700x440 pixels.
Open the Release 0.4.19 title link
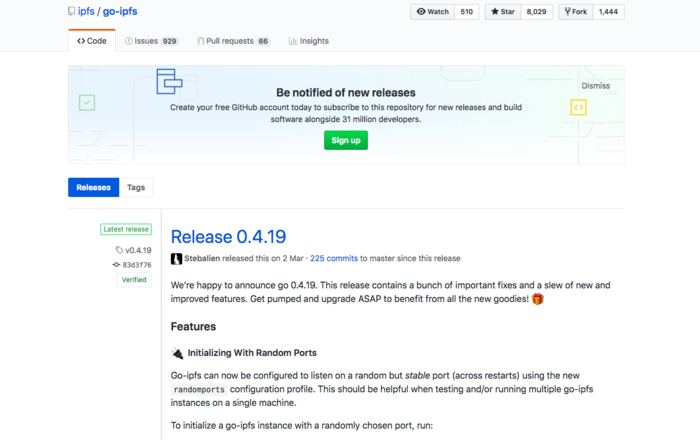(x=228, y=237)
